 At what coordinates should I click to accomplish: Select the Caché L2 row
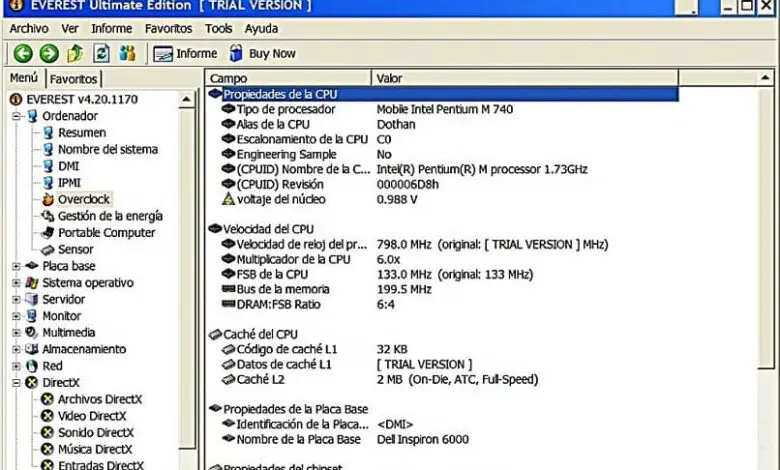coord(443,379)
